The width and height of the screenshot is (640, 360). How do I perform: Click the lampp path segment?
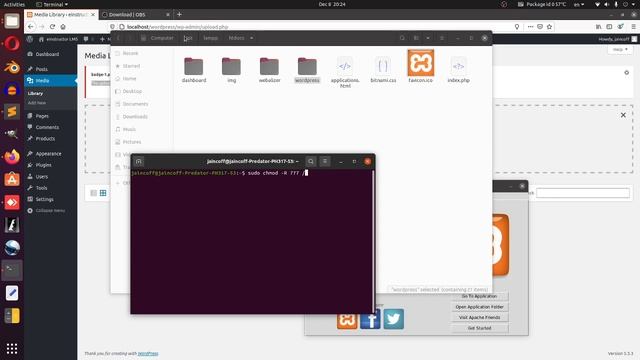211,38
